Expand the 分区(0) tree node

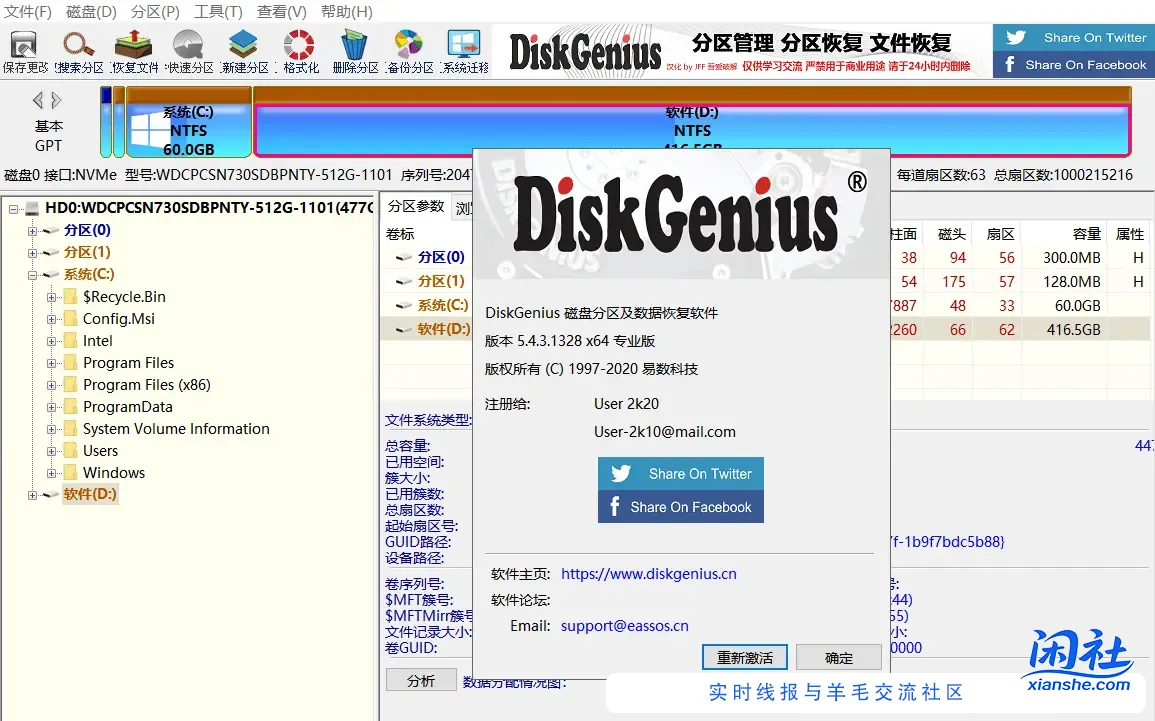[32, 230]
